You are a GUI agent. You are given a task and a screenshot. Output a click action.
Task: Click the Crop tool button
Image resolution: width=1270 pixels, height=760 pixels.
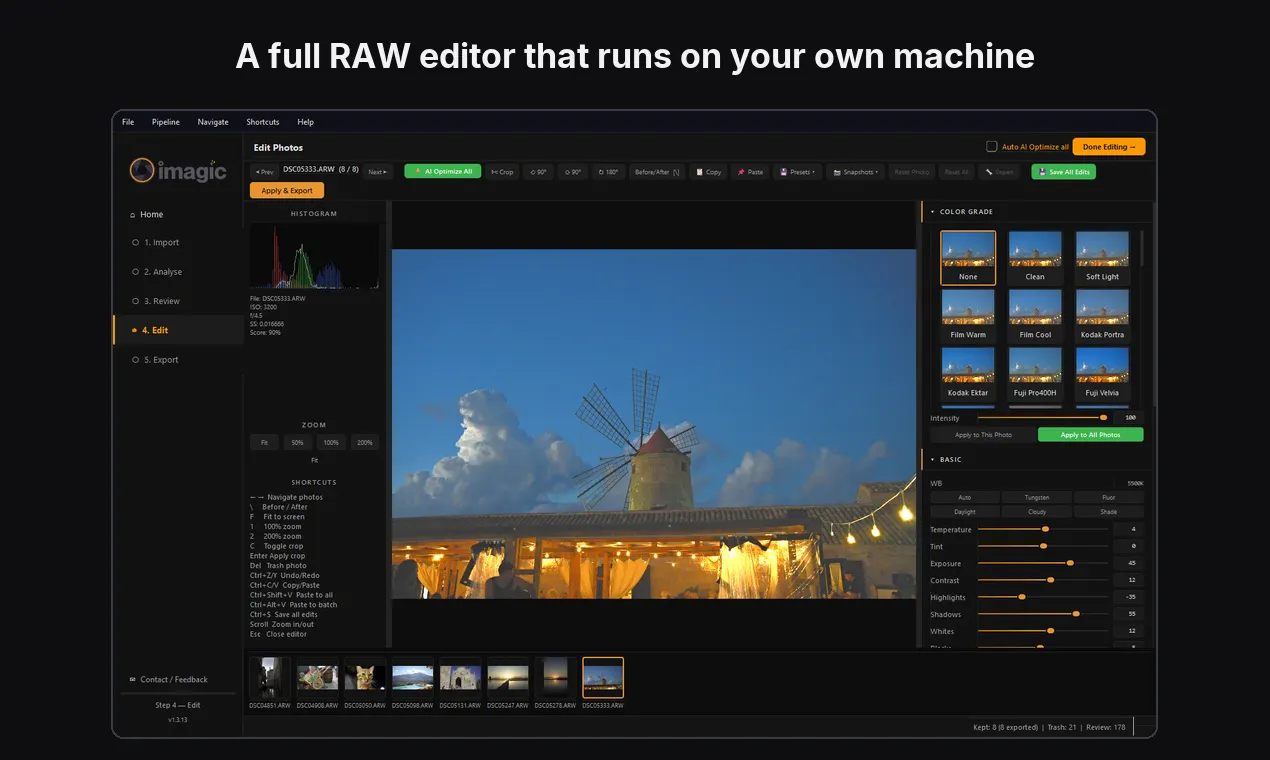click(503, 172)
